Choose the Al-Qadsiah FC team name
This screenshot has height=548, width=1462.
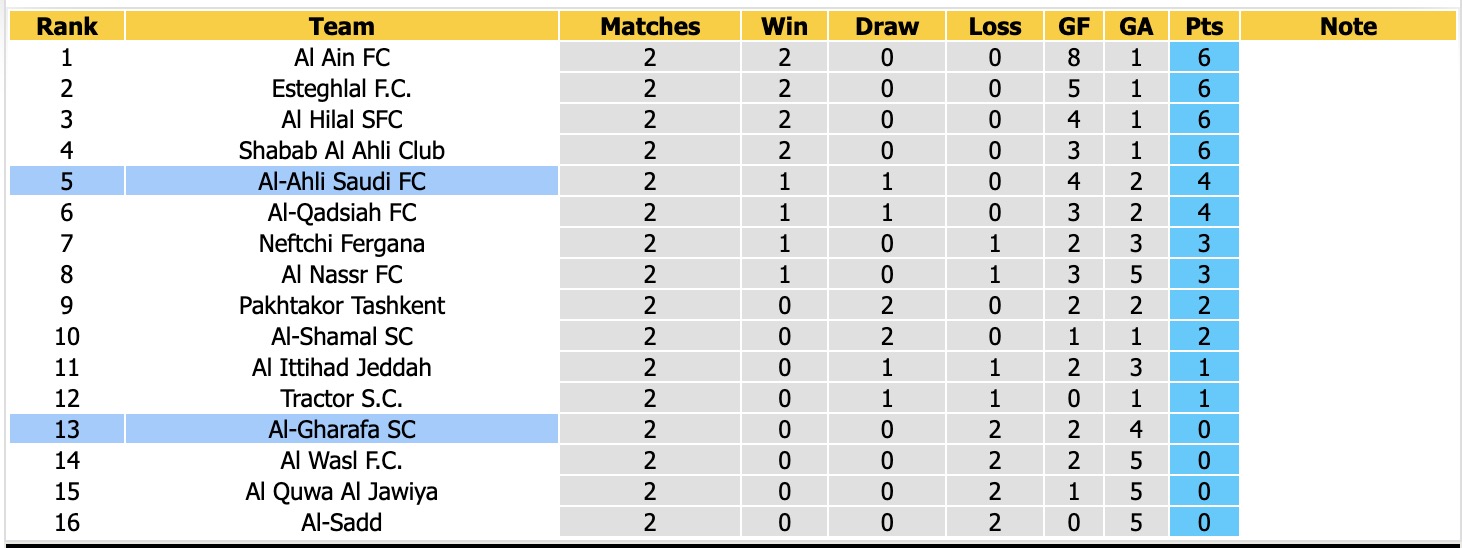click(x=342, y=213)
